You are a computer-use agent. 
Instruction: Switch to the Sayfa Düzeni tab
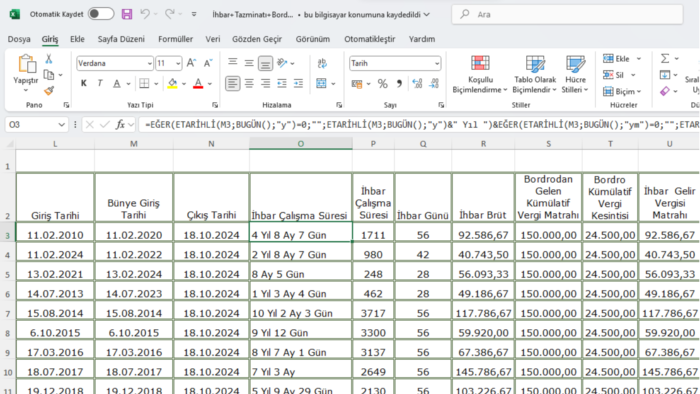pos(121,39)
